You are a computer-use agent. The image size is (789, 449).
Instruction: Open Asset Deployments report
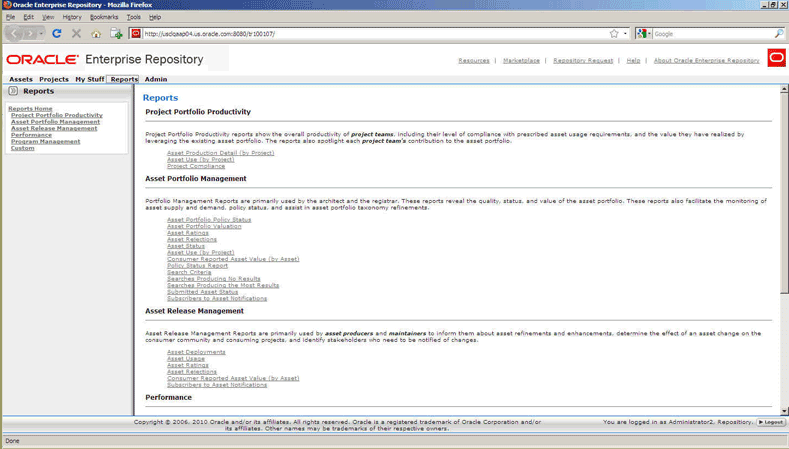196,352
